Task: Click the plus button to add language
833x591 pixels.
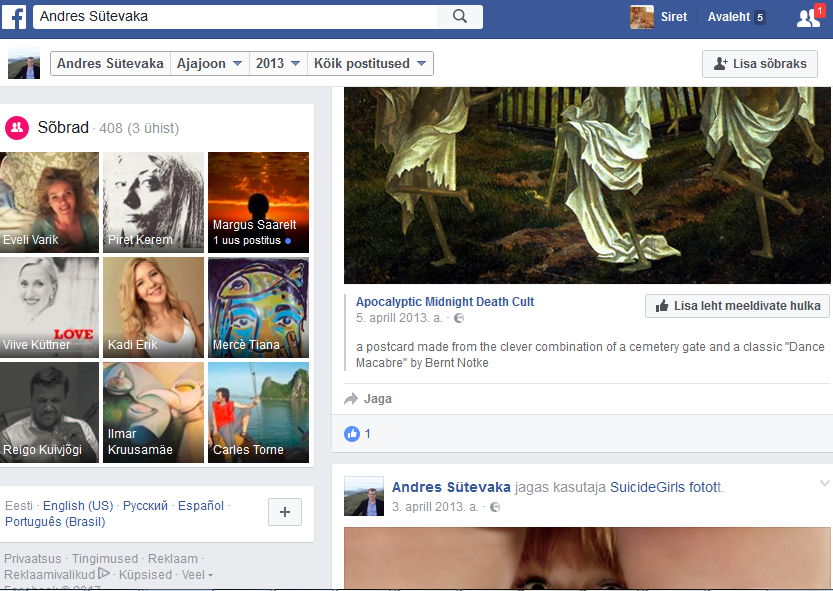Action: 285,512
